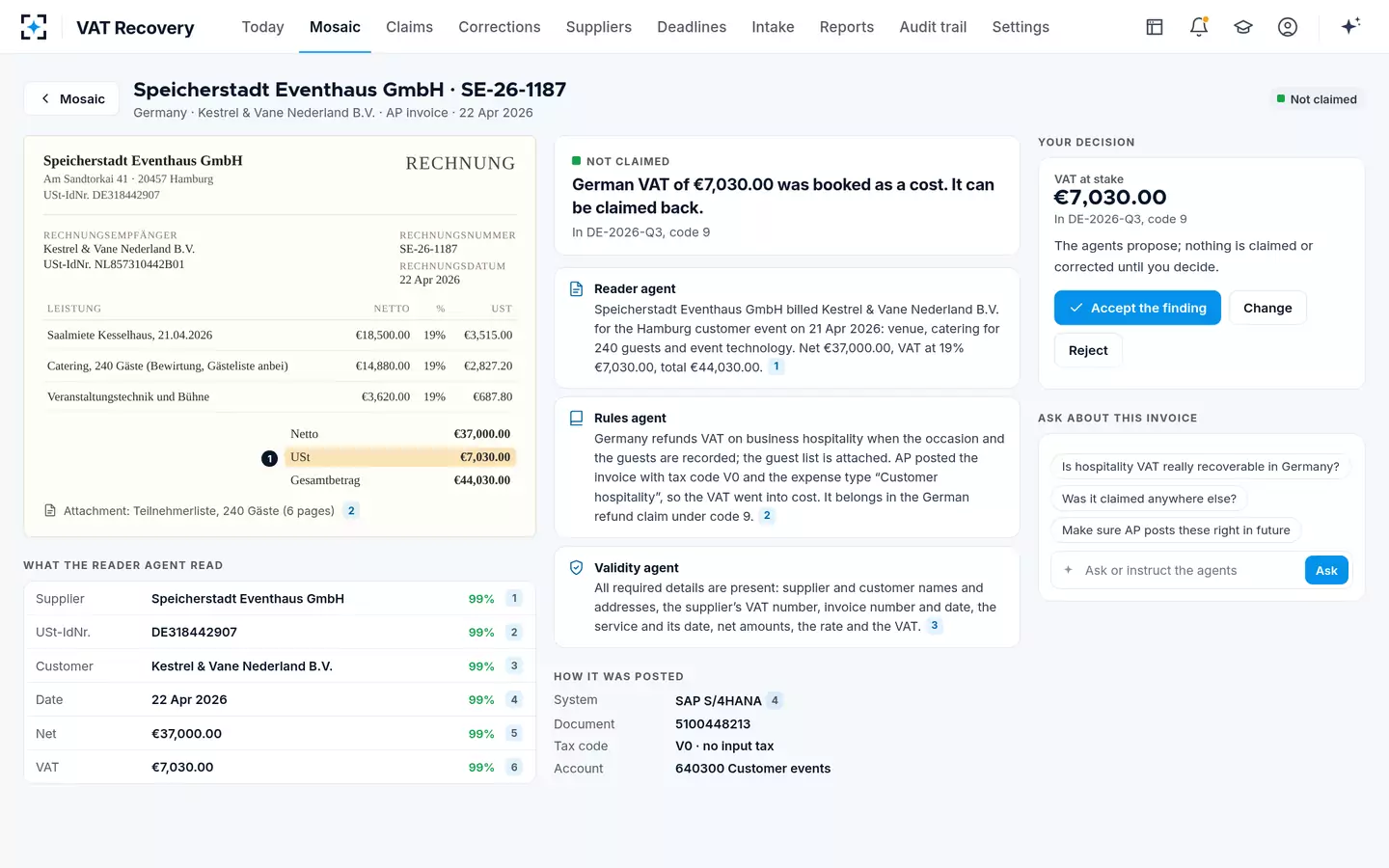
Task: Click citation 1 in Reader agent text
Action: pos(776,366)
